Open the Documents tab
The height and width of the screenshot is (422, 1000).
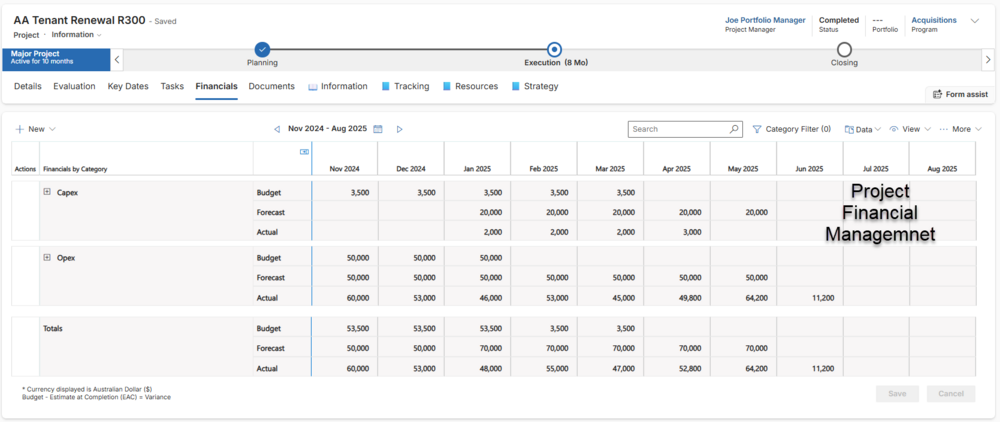(x=271, y=87)
